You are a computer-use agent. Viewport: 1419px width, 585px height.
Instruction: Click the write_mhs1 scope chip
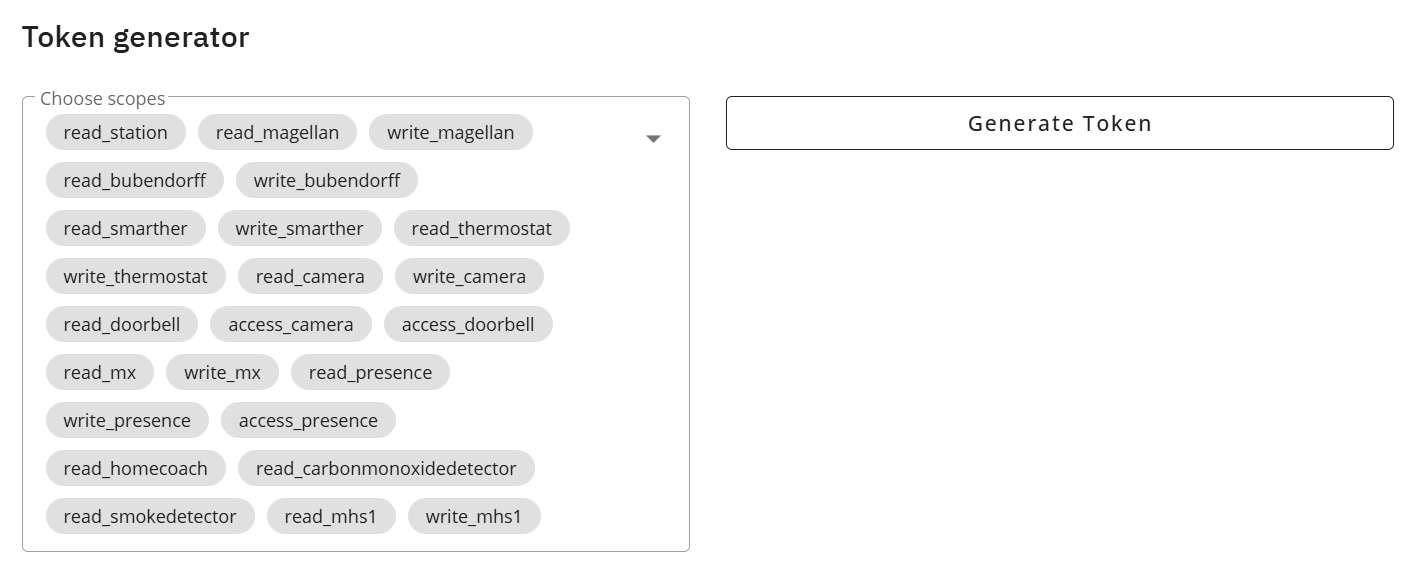[x=473, y=517]
